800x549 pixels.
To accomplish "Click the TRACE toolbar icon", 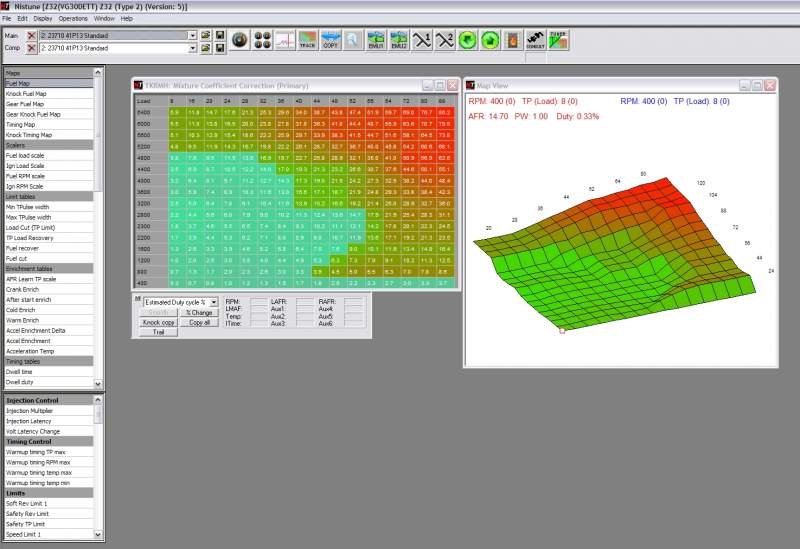I will (x=308, y=41).
